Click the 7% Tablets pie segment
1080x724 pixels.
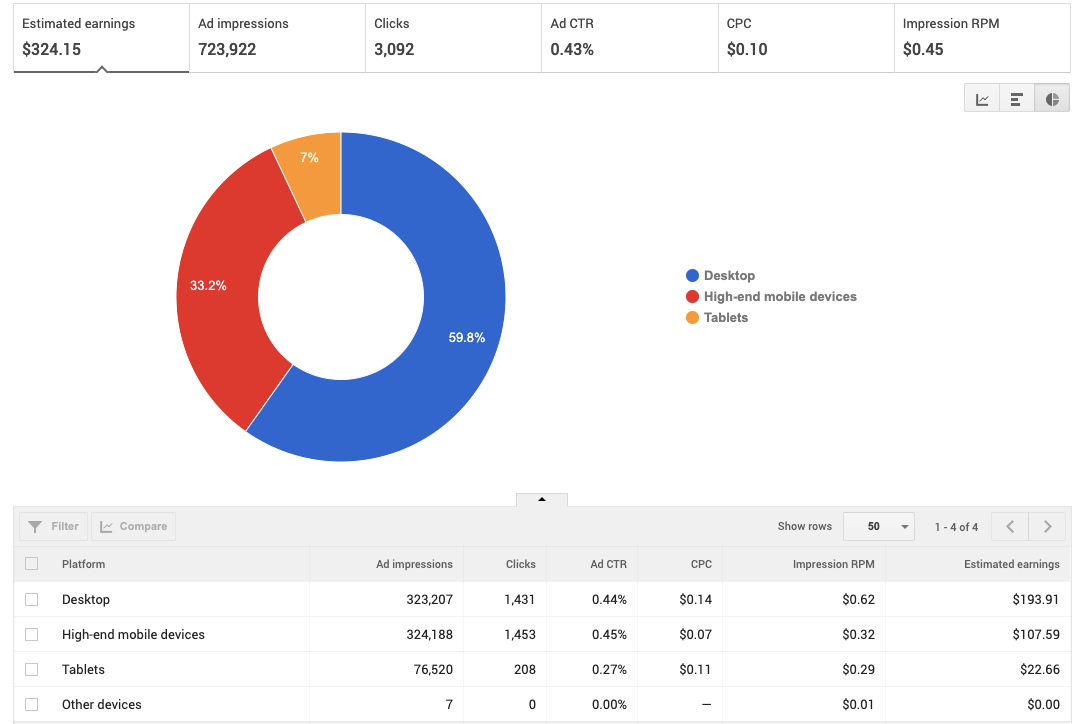(308, 157)
